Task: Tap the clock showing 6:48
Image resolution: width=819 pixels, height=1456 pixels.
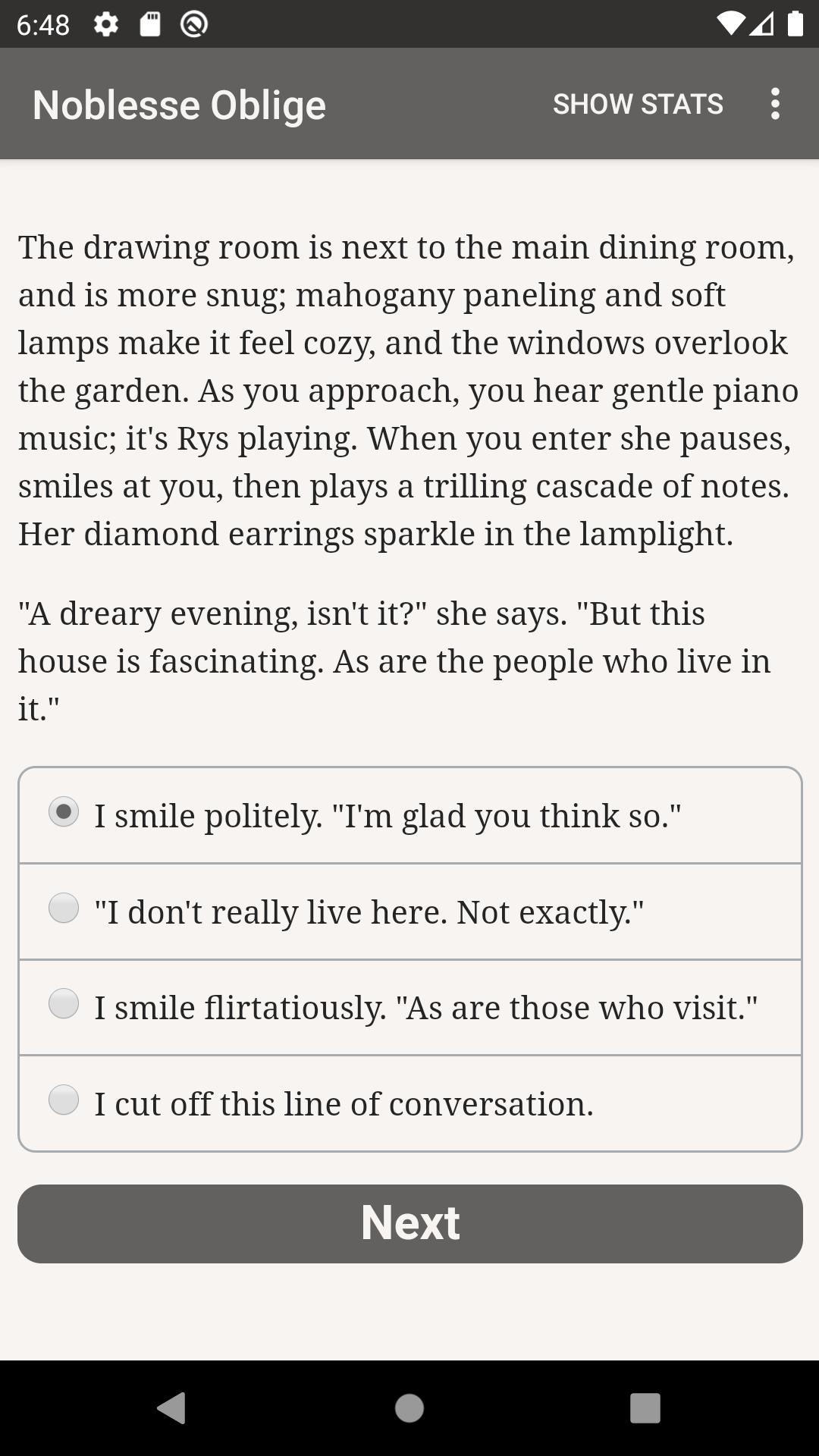Action: 43,25
